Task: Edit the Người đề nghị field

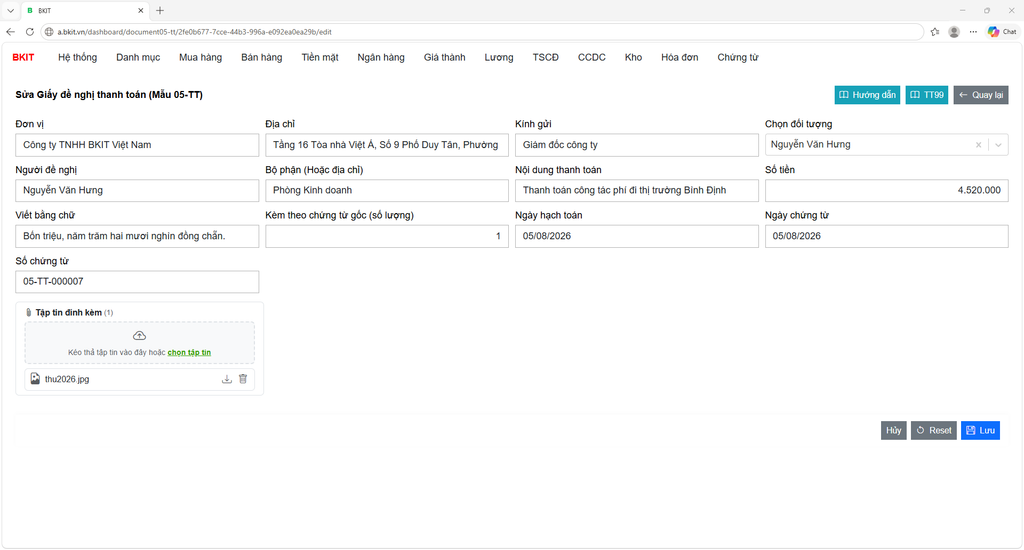Action: 137,191
